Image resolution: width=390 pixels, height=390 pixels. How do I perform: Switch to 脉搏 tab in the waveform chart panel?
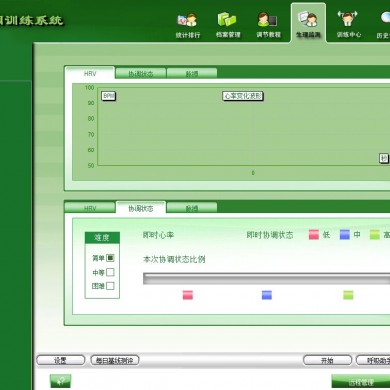pyautogui.click(x=192, y=73)
